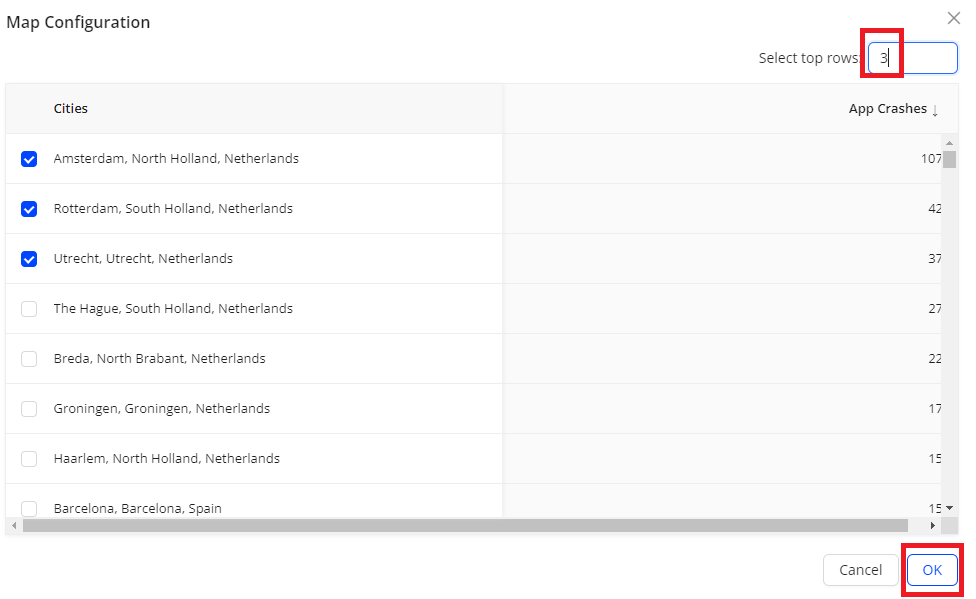
Task: Check The Hague, South Holland checkbox
Action: point(29,309)
